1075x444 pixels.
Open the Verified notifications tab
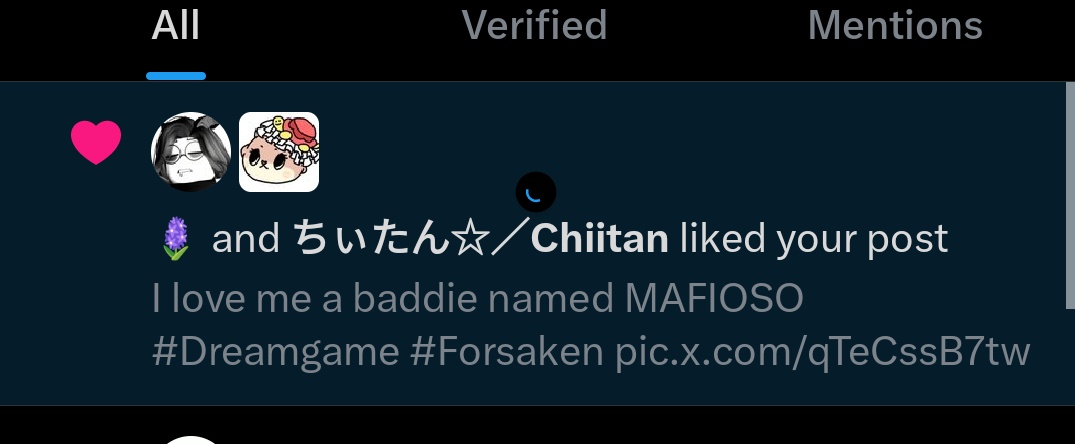pos(534,26)
